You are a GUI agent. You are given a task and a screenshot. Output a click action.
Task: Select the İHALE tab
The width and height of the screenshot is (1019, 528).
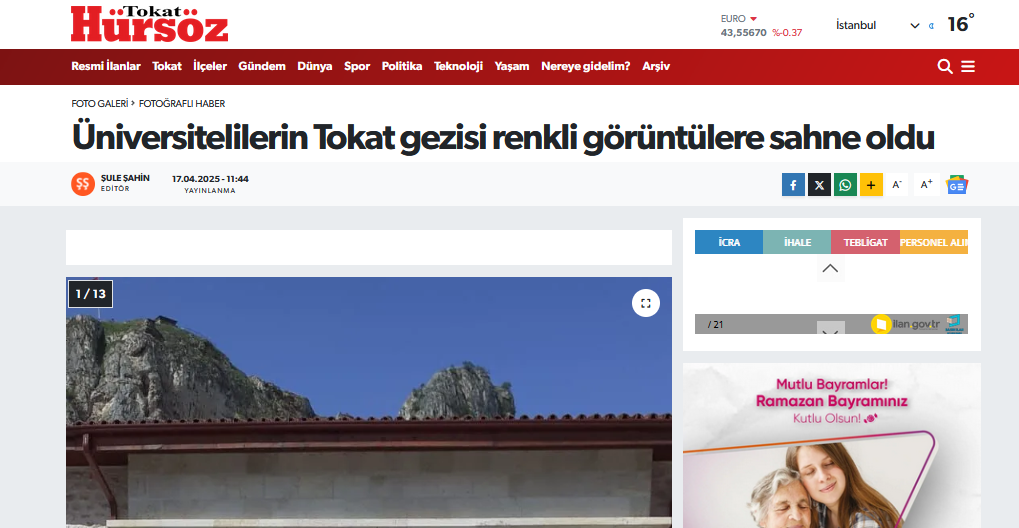click(797, 242)
